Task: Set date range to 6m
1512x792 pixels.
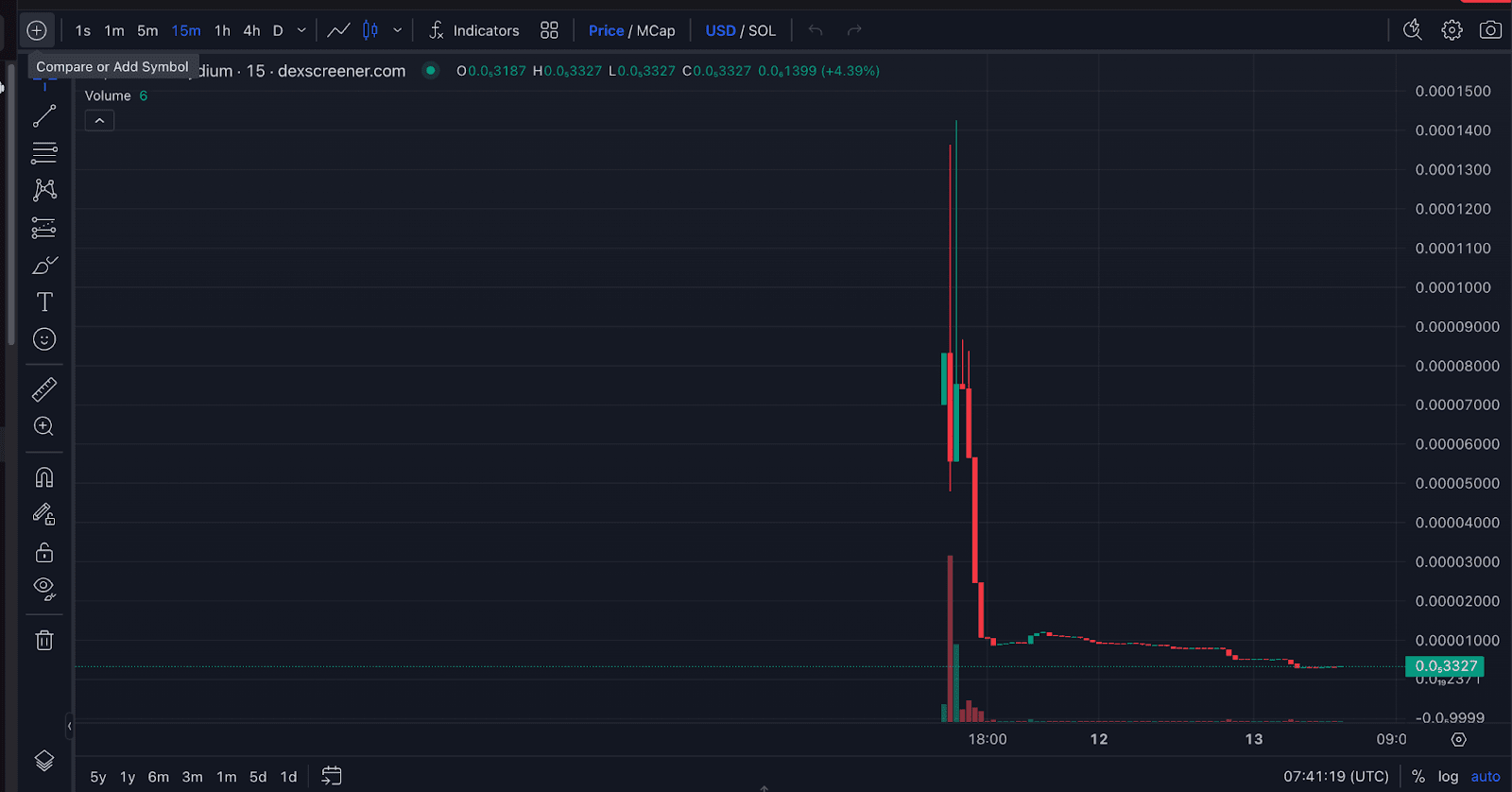Action: click(x=159, y=777)
